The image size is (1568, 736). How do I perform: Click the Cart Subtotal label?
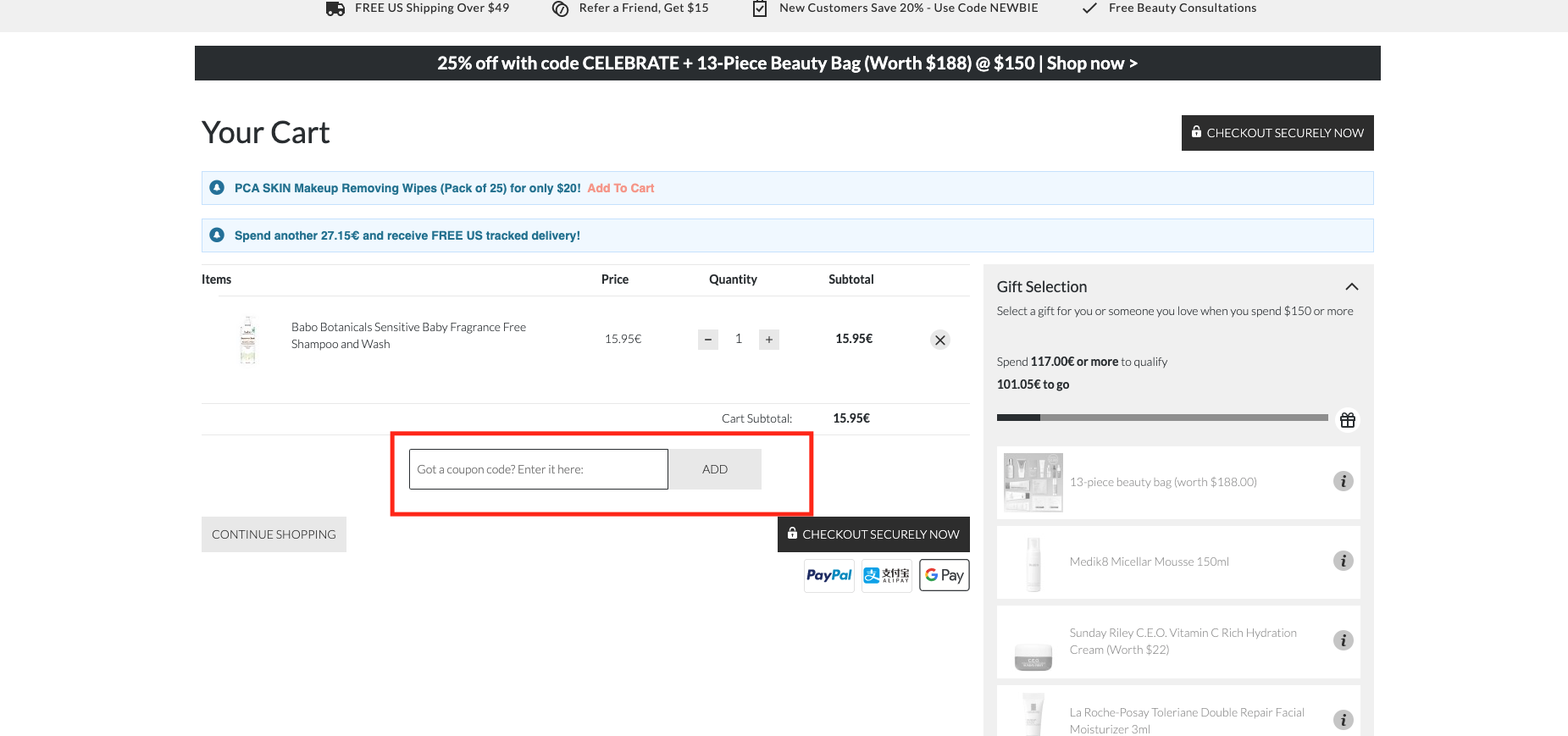click(756, 418)
